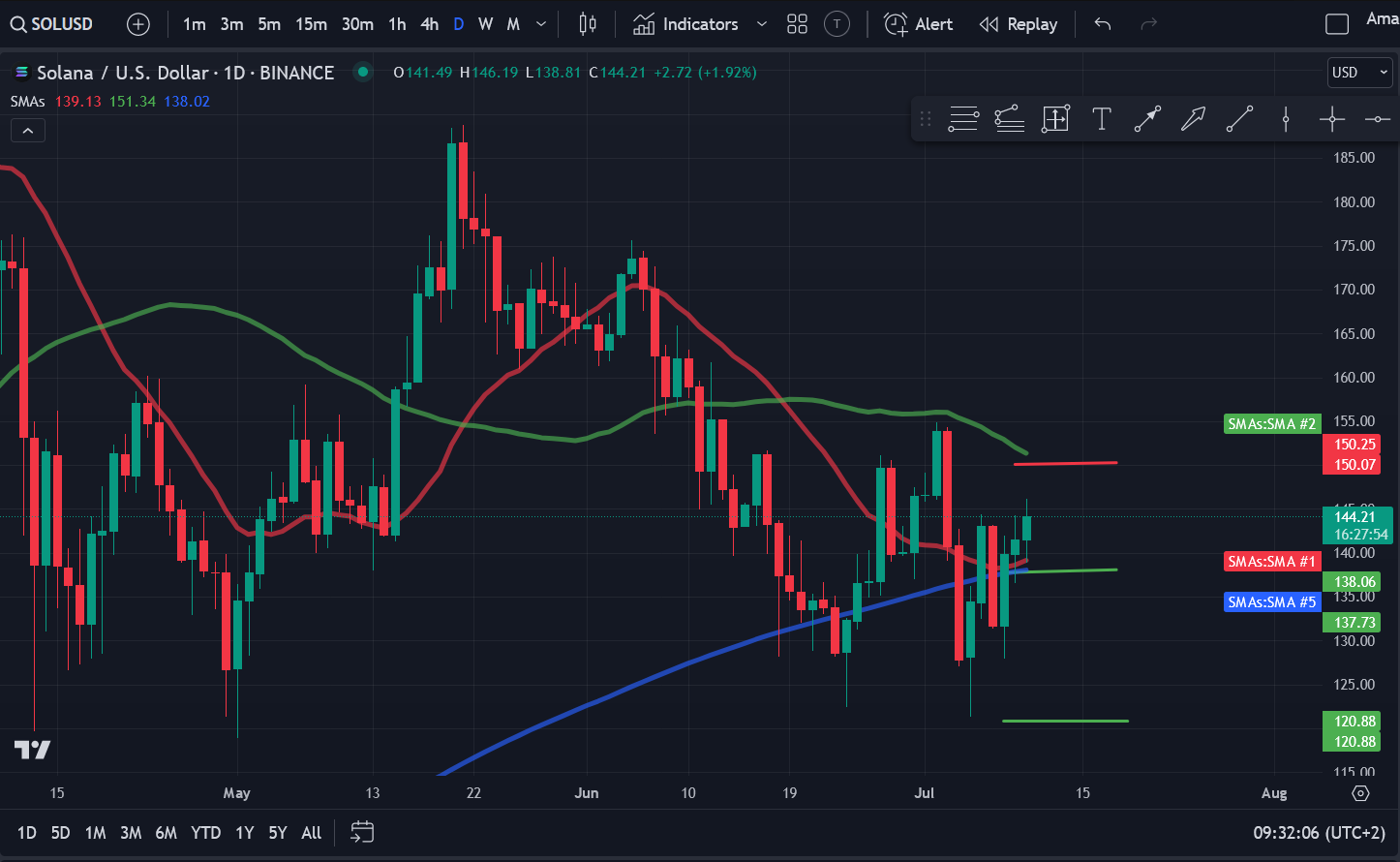This screenshot has width=1400, height=862.
Task: Select the trend line tool
Action: pos(1239,119)
